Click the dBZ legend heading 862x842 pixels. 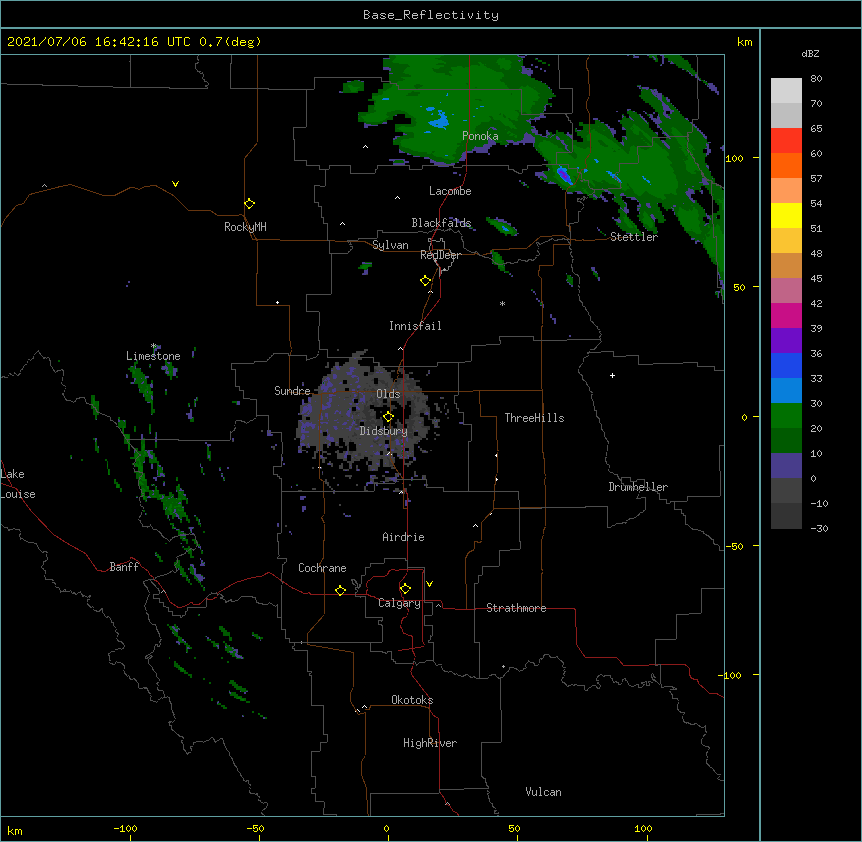point(810,53)
